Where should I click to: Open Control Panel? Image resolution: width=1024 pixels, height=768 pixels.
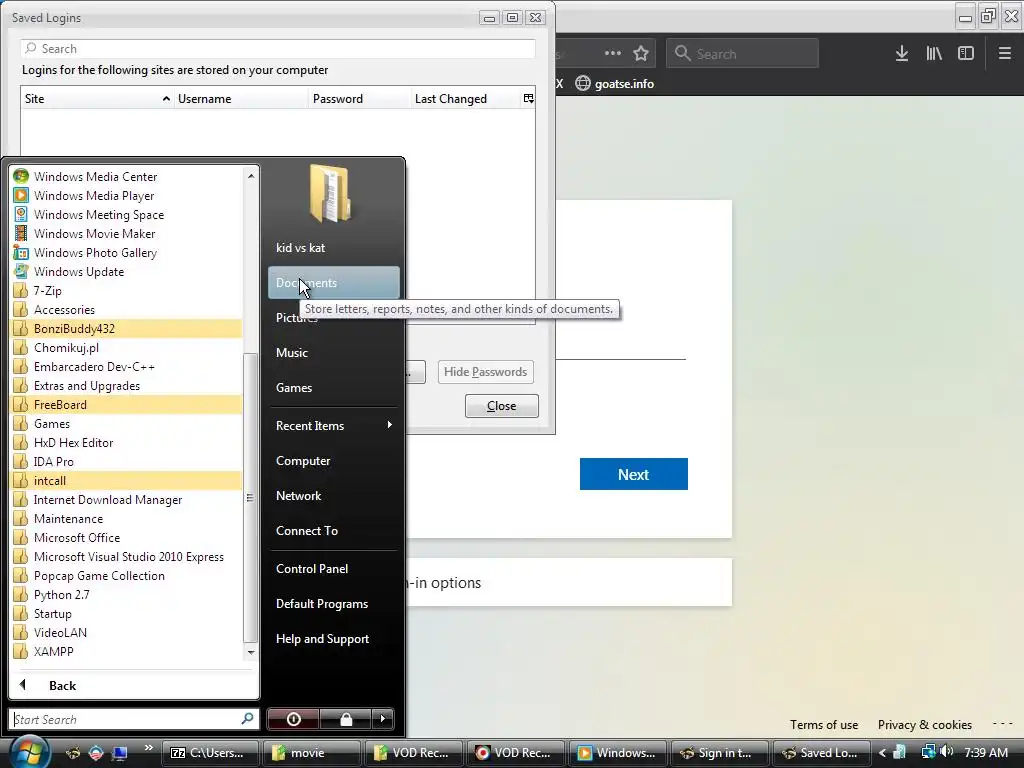tap(334, 569)
